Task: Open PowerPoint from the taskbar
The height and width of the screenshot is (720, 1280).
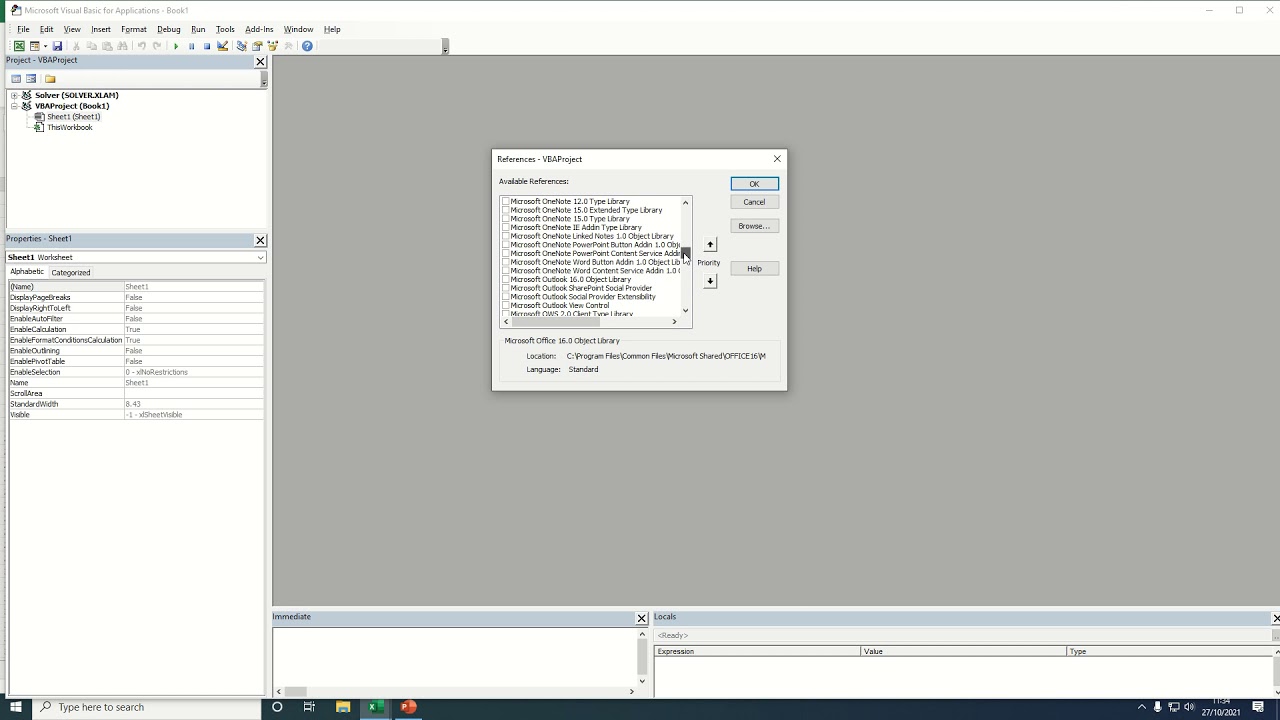Action: 408,707
